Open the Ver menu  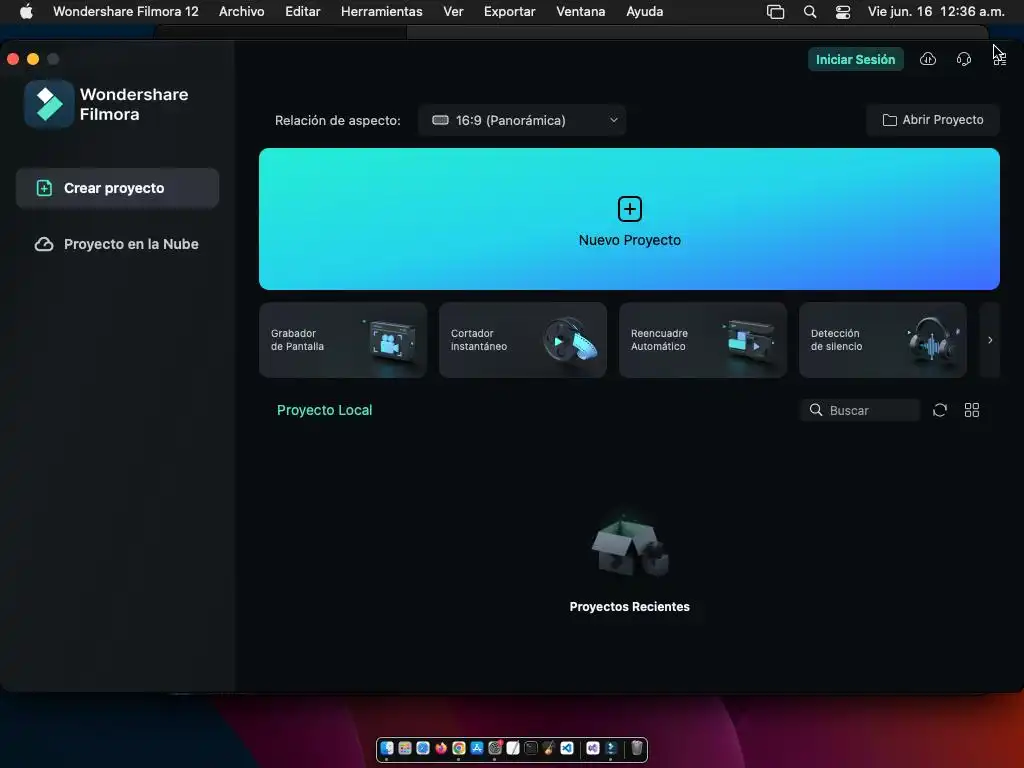point(453,12)
